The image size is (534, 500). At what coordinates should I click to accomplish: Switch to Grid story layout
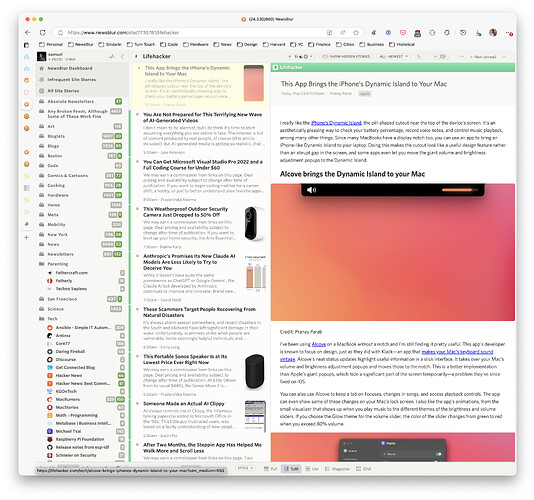point(363,469)
